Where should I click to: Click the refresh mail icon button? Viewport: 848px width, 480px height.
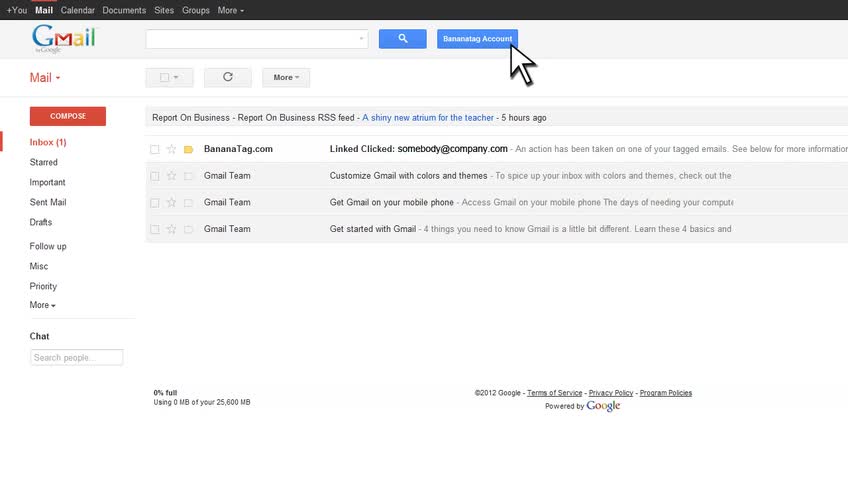227,77
